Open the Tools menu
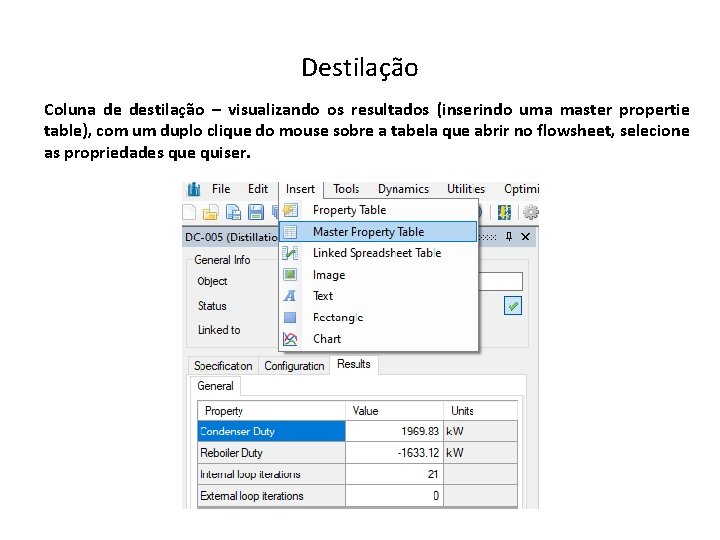The height and width of the screenshot is (540, 720). [x=346, y=189]
